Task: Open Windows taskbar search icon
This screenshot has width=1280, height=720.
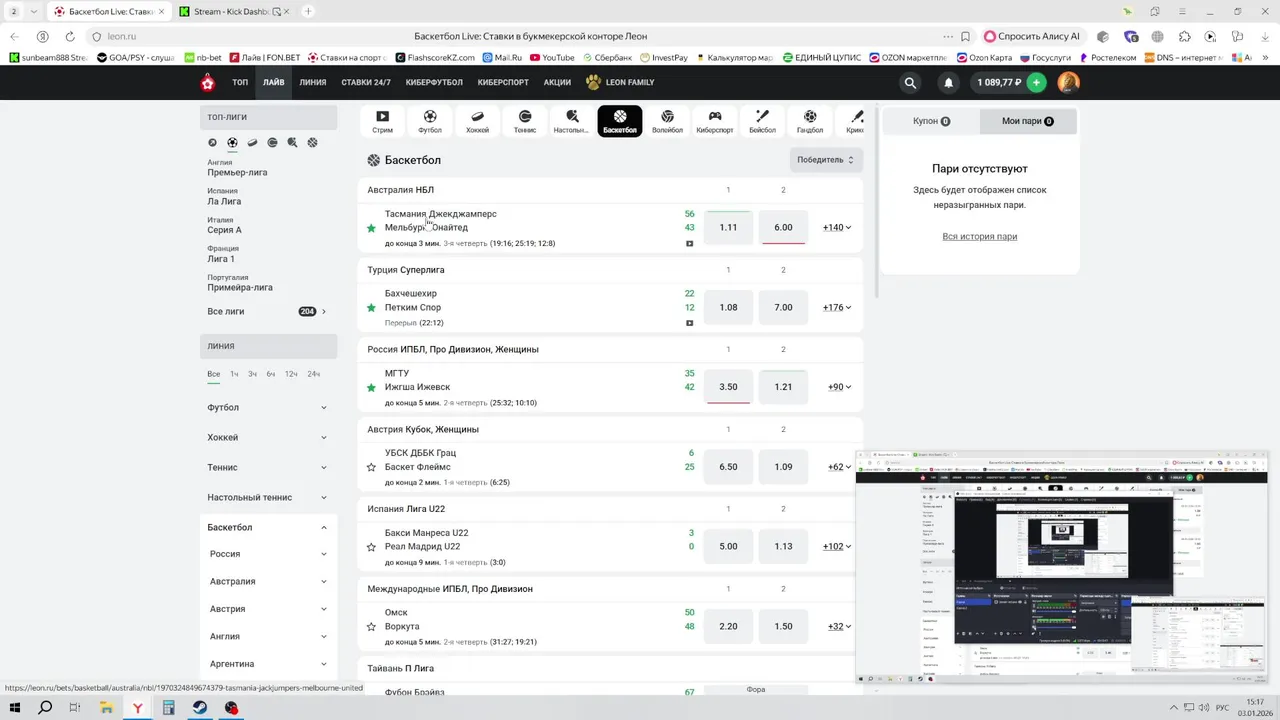Action: click(45, 708)
